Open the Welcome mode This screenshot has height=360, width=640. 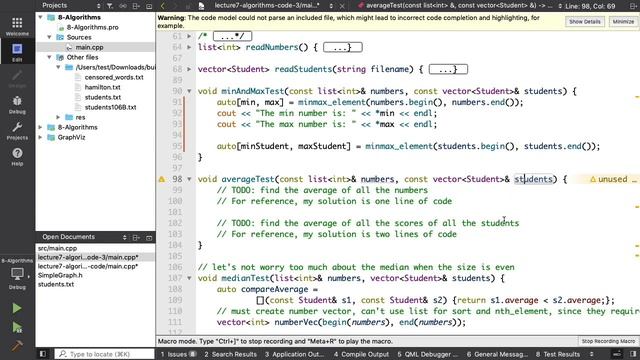pos(17,26)
